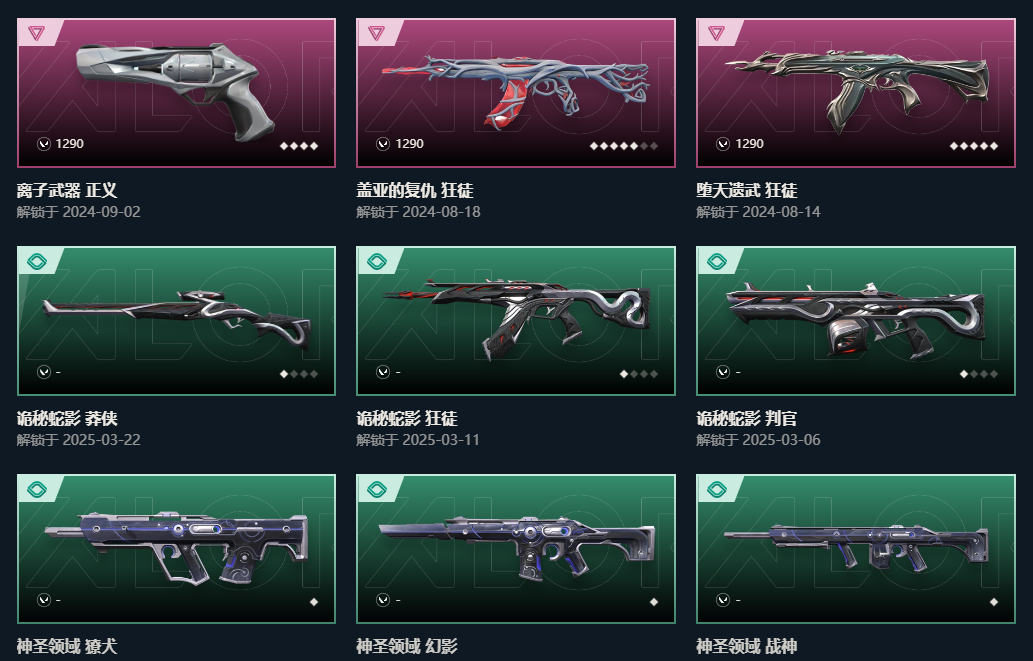Click the pink tier icon on 盖亚的复仇 狂徒 card
This screenshot has width=1033, height=661.
coord(377,33)
